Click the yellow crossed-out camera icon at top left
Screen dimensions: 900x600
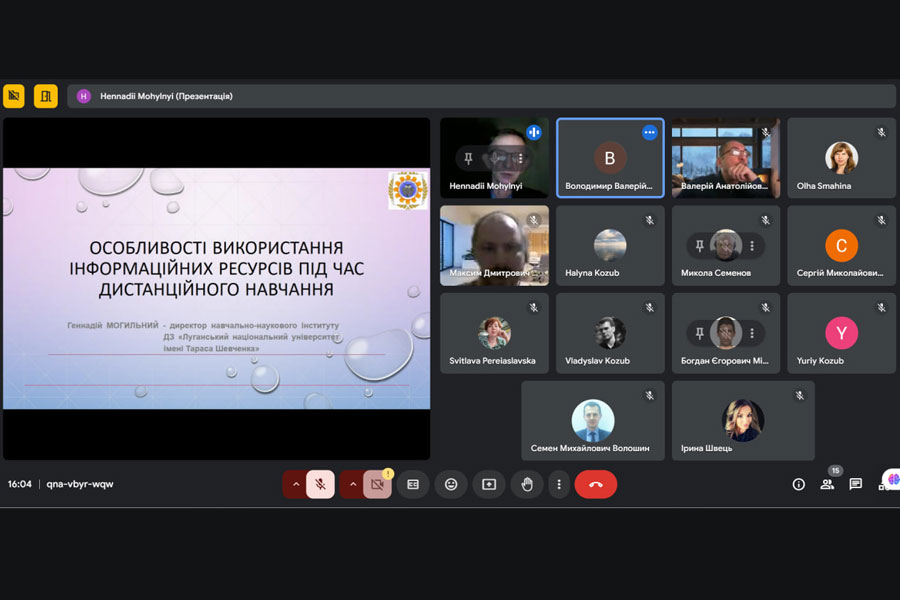tap(14, 96)
